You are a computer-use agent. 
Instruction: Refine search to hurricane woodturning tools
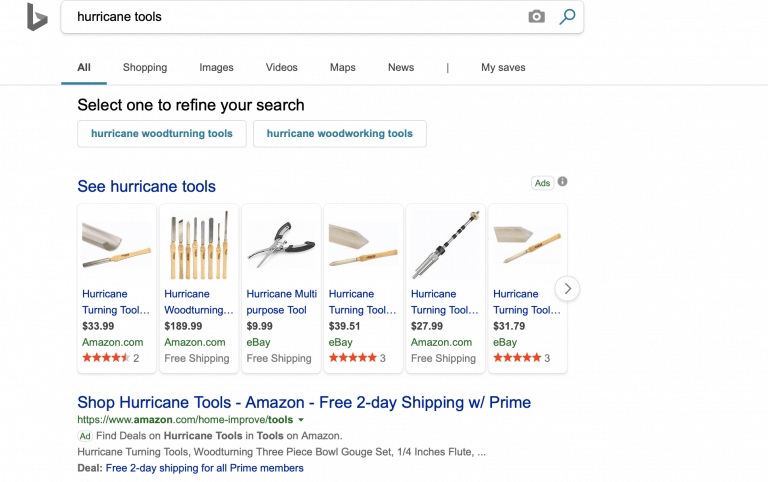(x=162, y=134)
